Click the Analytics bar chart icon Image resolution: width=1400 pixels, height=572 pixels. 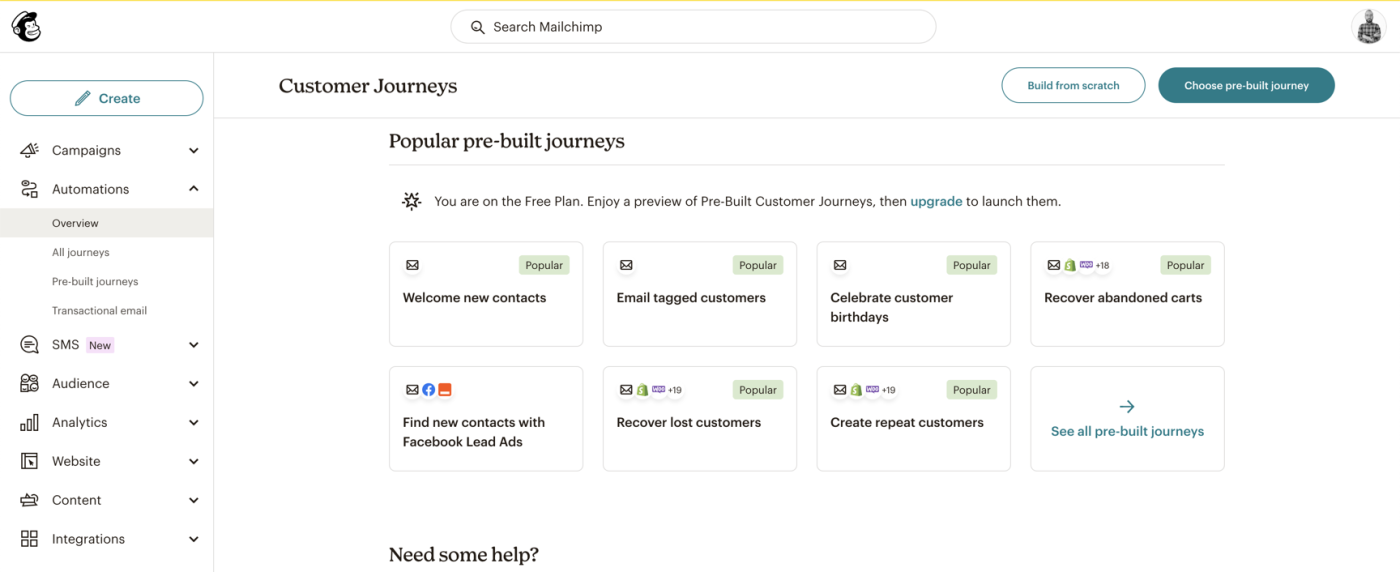(x=29, y=423)
